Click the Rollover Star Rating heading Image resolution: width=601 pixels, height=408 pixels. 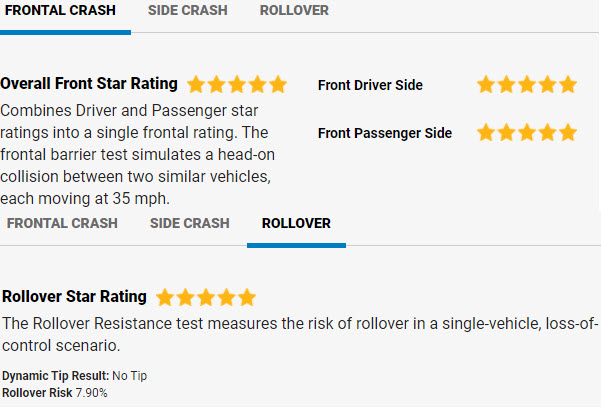75,297
